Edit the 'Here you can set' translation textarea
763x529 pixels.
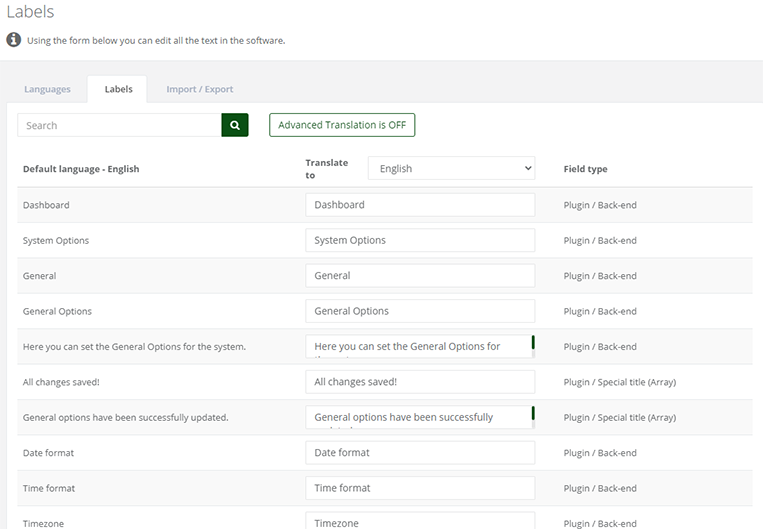pos(418,347)
